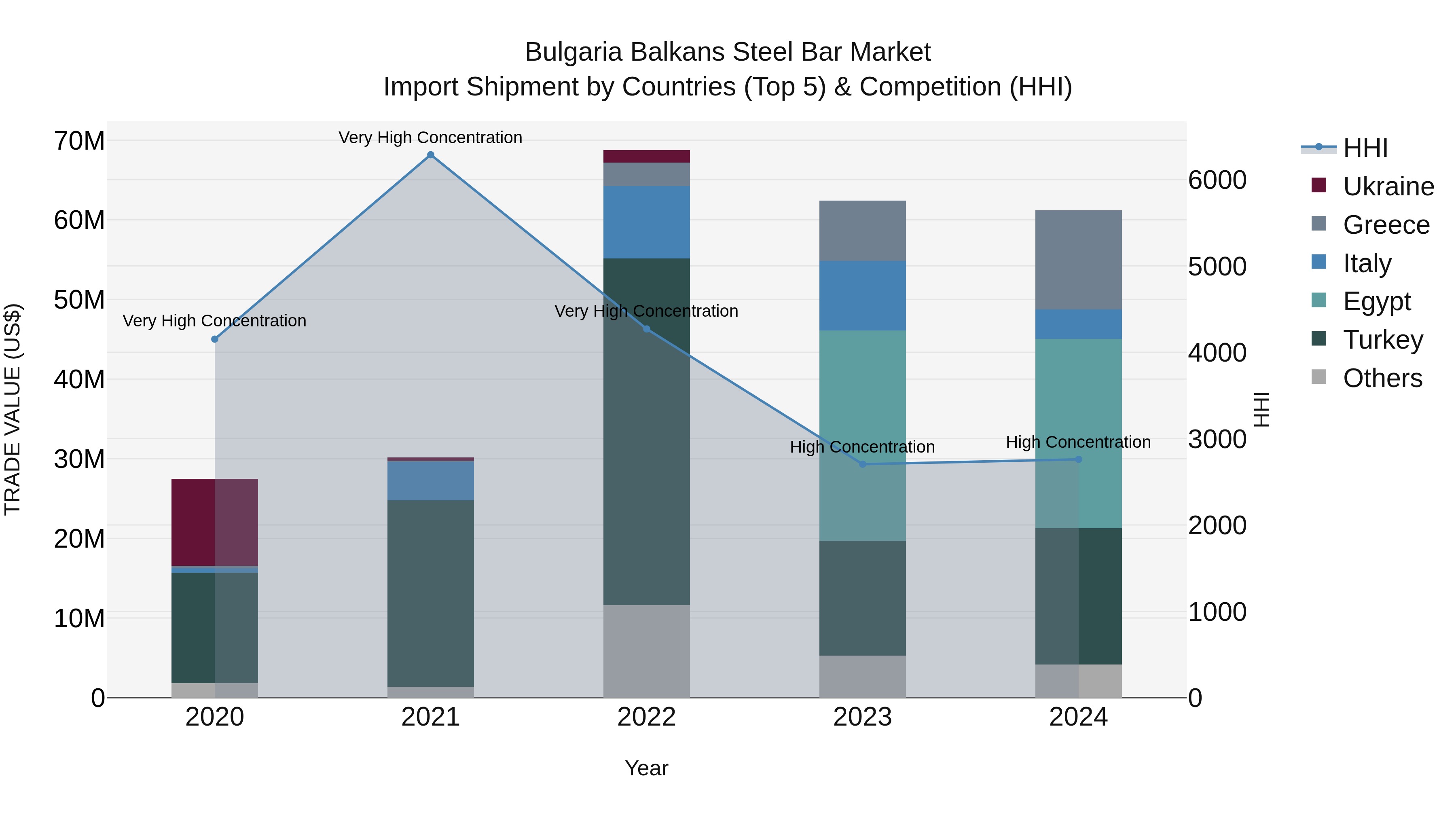
Task: Click the 'Very High Concentration' label above 2020
Action: pyautogui.click(x=215, y=320)
